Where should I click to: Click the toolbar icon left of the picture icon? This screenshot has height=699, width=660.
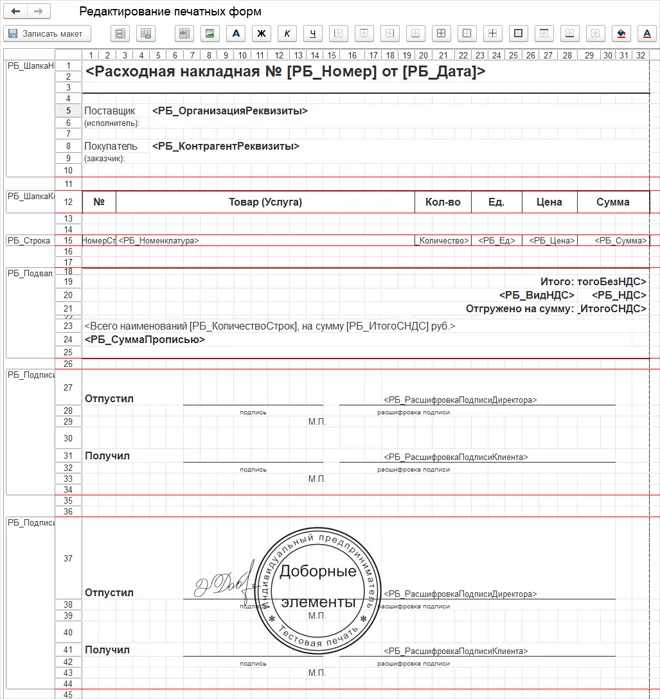(x=184, y=33)
